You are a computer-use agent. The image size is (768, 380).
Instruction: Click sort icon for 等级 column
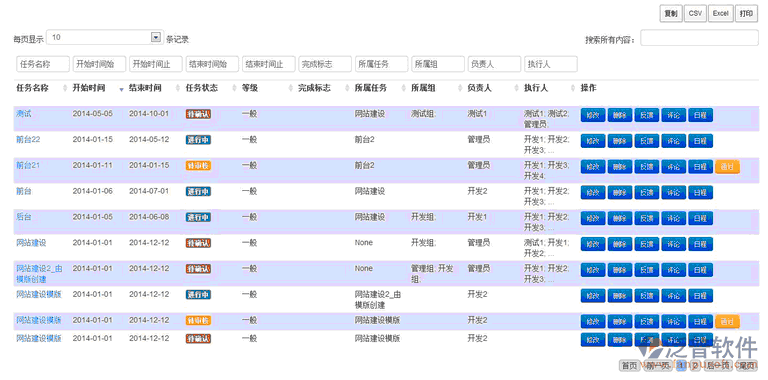click(291, 89)
